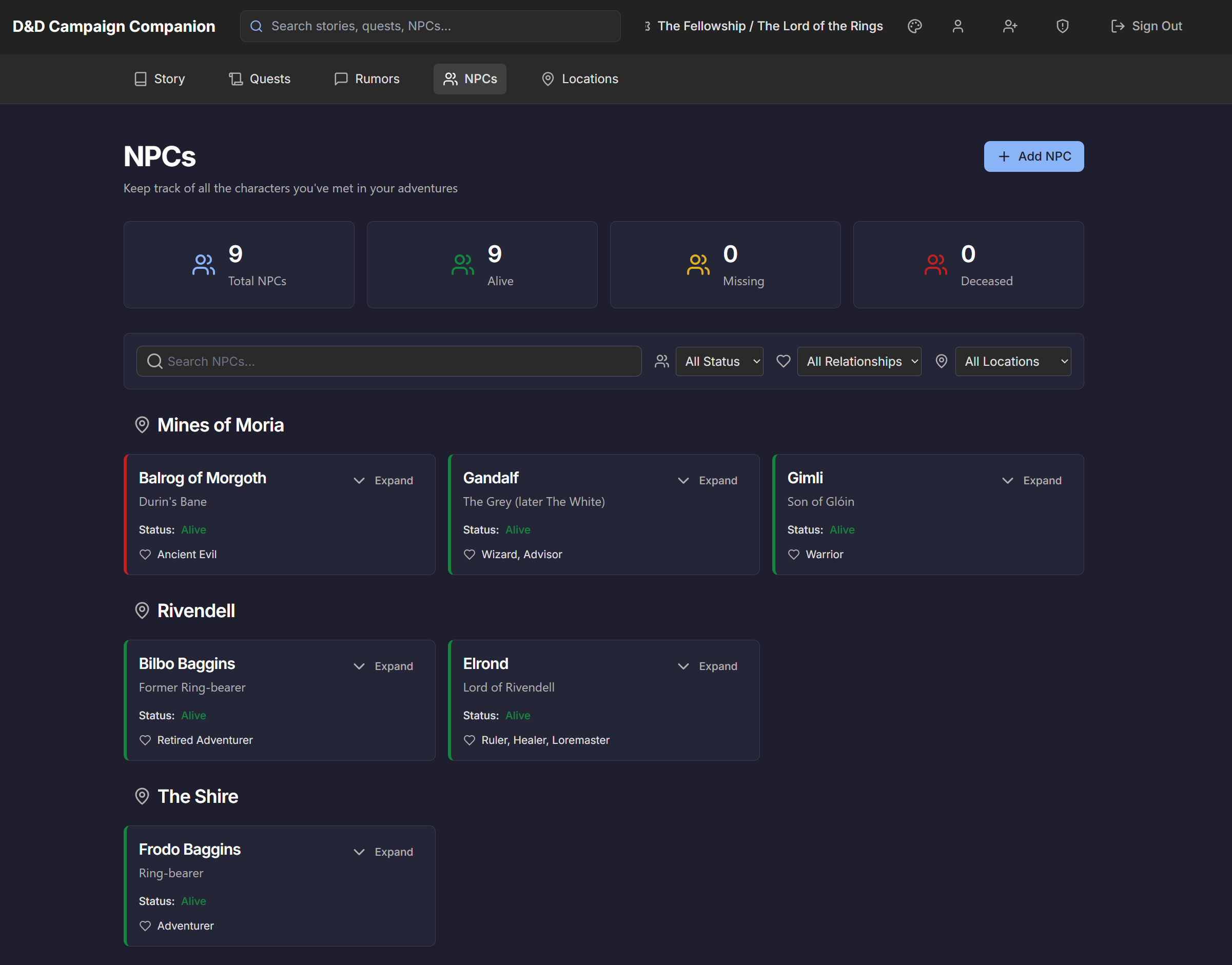
Task: Open the user profile icon
Action: 957,26
